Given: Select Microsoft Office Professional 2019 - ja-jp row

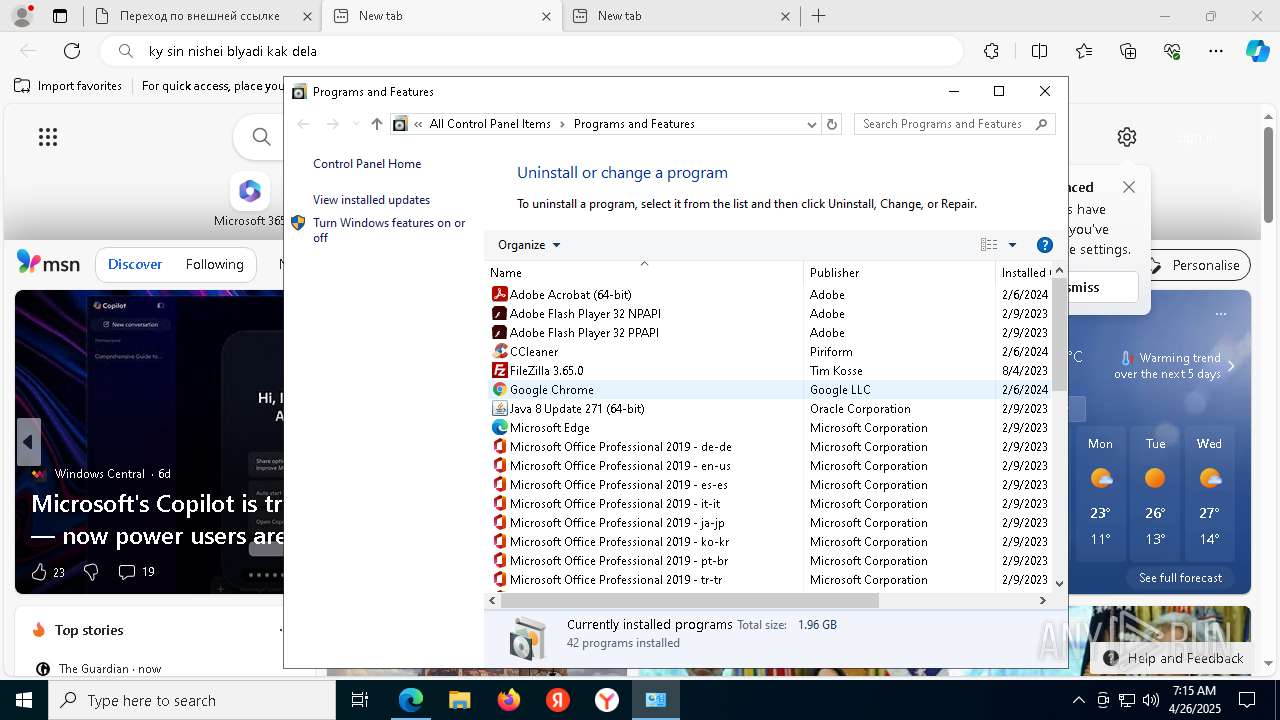Looking at the screenshot, I should [x=766, y=523].
